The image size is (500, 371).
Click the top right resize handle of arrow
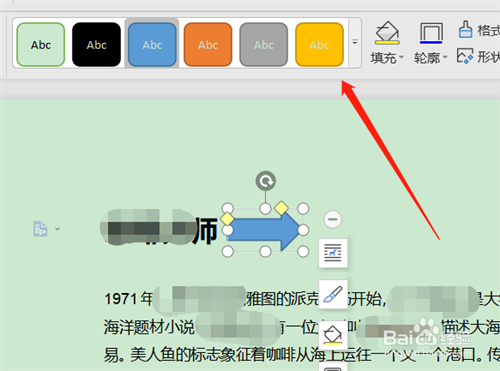(x=303, y=209)
